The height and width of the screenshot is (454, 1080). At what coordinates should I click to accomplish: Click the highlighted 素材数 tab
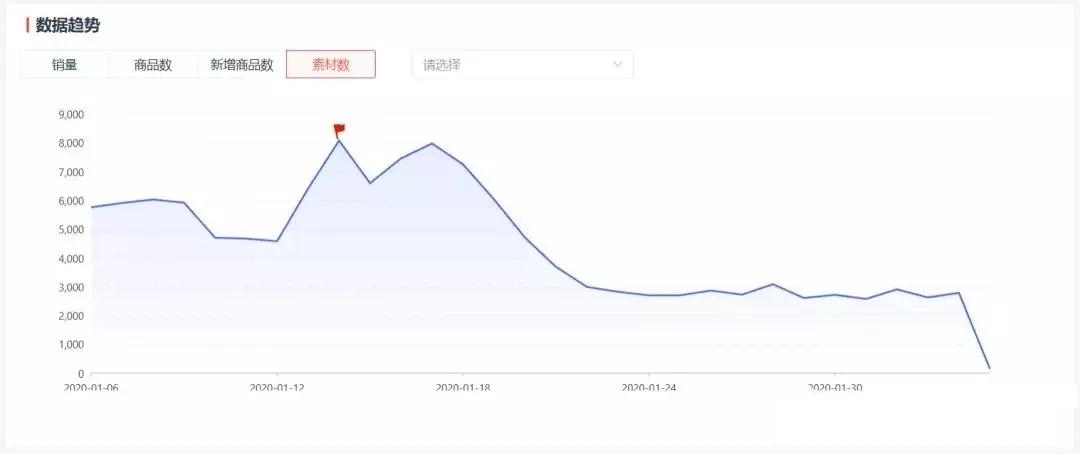pyautogui.click(x=331, y=65)
